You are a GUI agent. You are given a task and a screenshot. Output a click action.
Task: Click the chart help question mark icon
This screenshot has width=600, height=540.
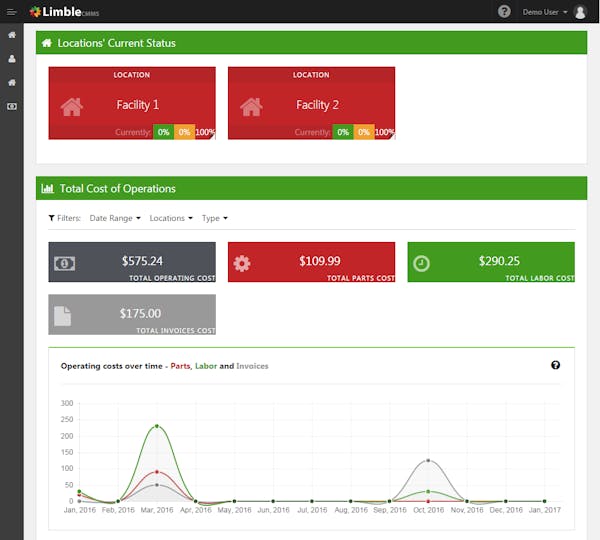[555, 365]
